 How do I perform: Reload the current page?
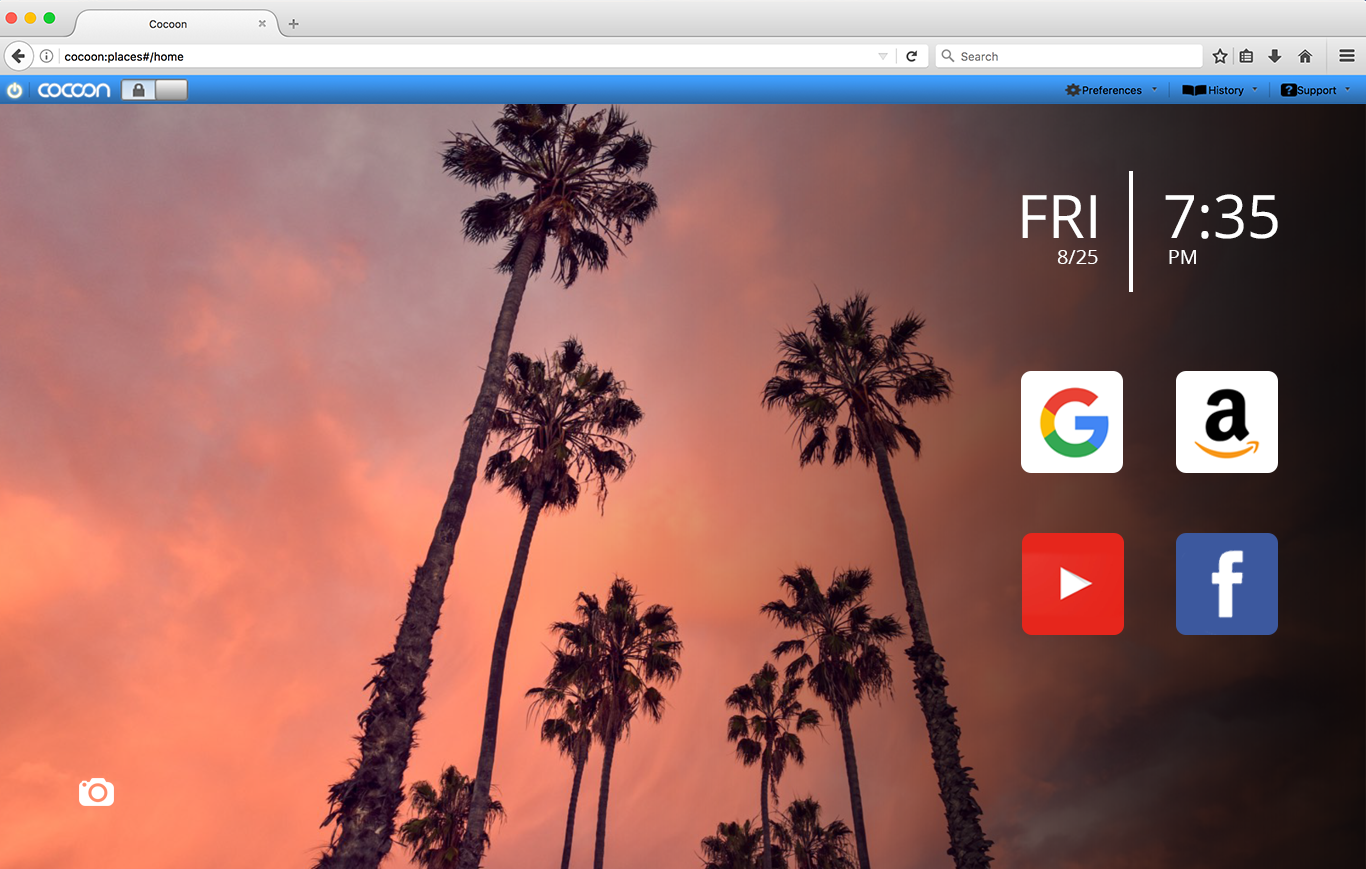(911, 56)
